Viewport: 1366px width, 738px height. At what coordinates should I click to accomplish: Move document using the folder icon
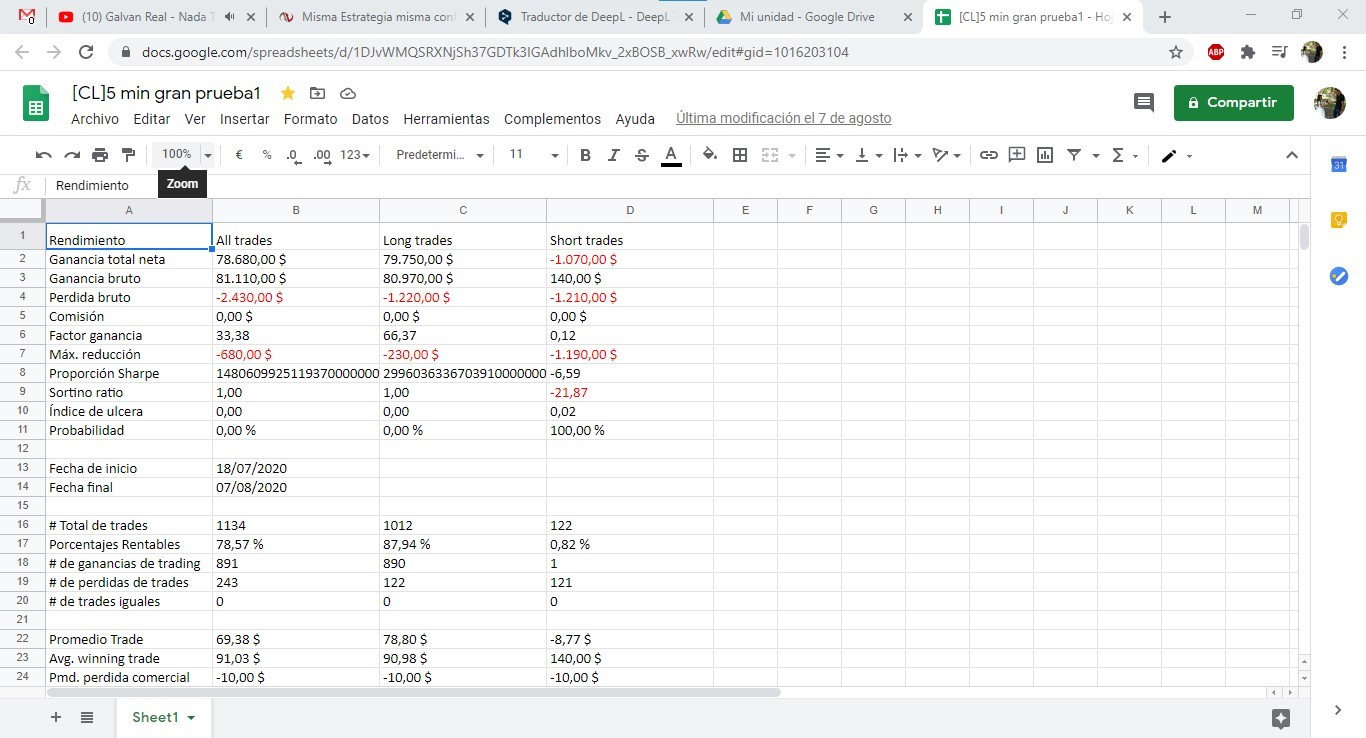click(x=318, y=93)
